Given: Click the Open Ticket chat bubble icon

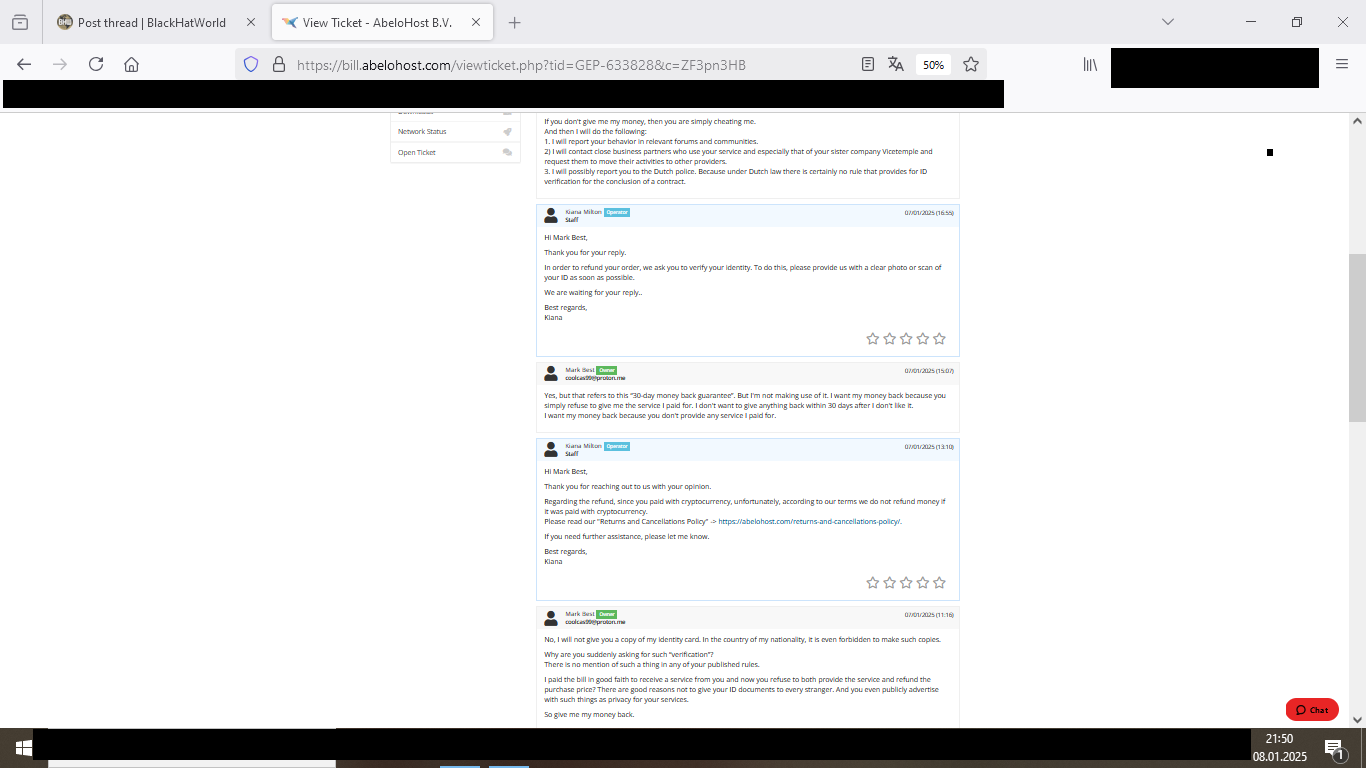Looking at the screenshot, I should point(507,153).
